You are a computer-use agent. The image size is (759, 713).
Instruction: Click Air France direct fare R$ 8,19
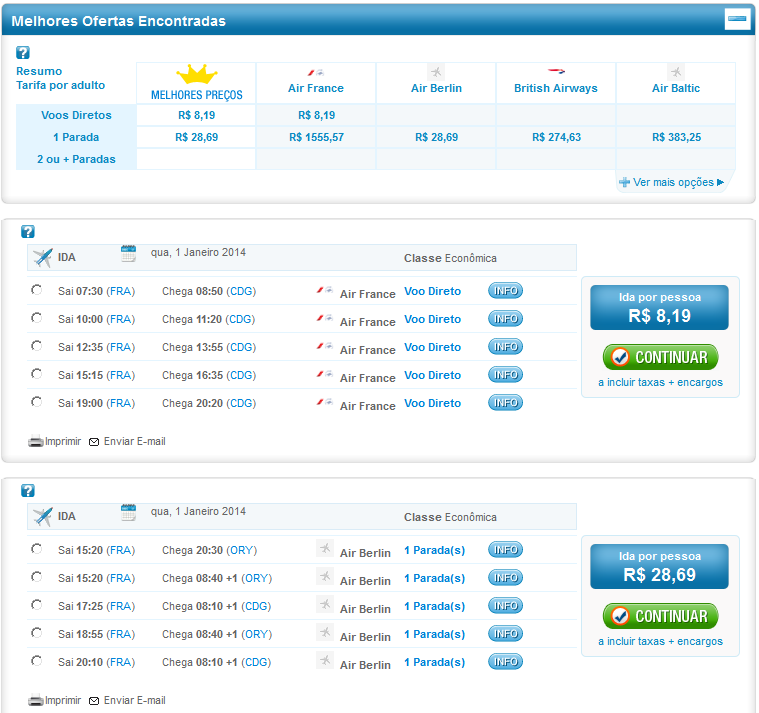click(317, 115)
